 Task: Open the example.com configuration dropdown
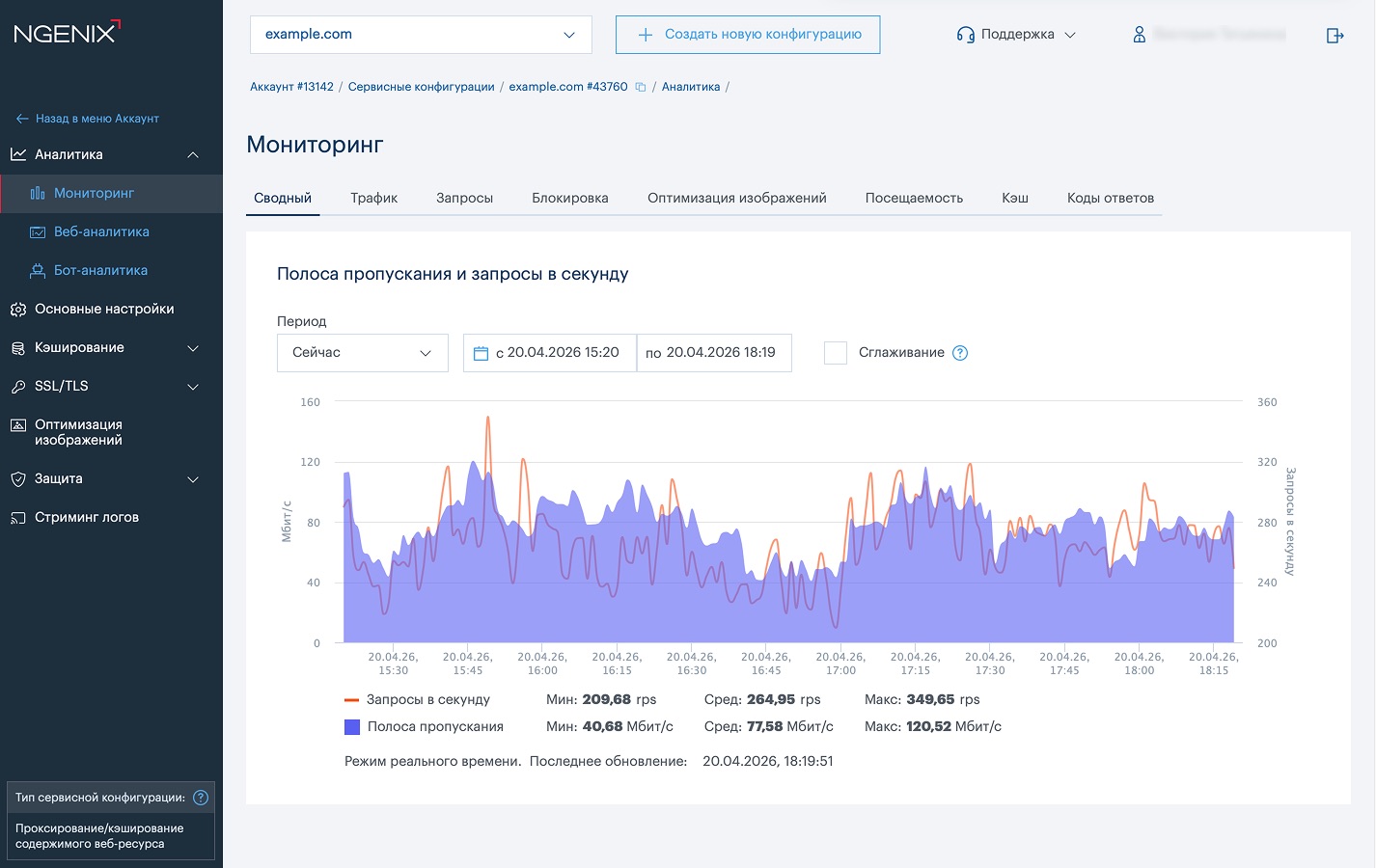click(x=420, y=35)
